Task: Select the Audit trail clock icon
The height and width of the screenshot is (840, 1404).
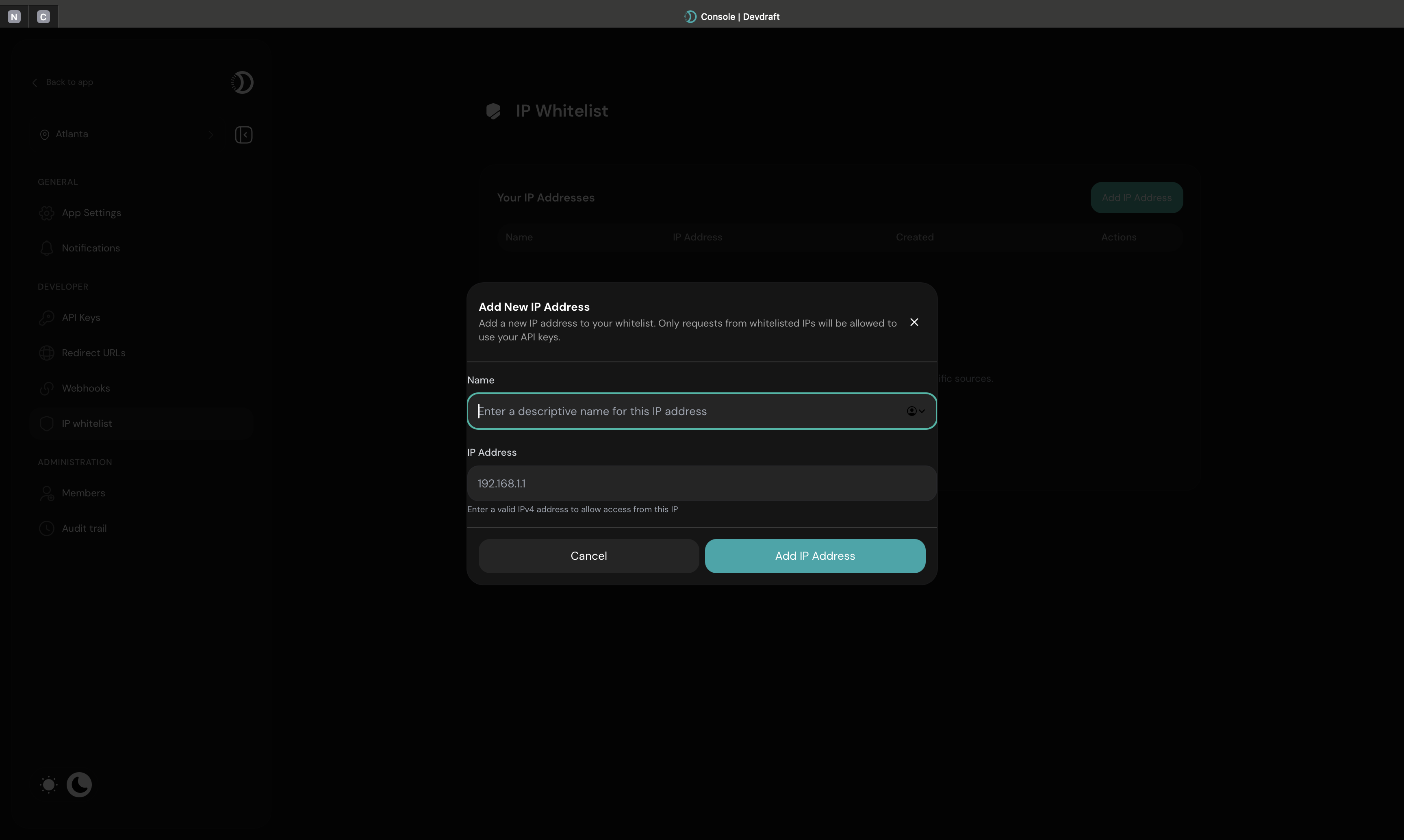Action: coord(47,528)
